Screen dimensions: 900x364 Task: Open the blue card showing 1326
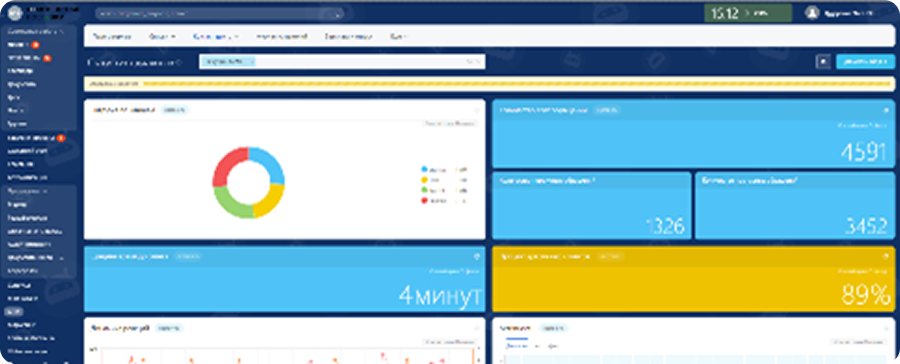click(592, 205)
